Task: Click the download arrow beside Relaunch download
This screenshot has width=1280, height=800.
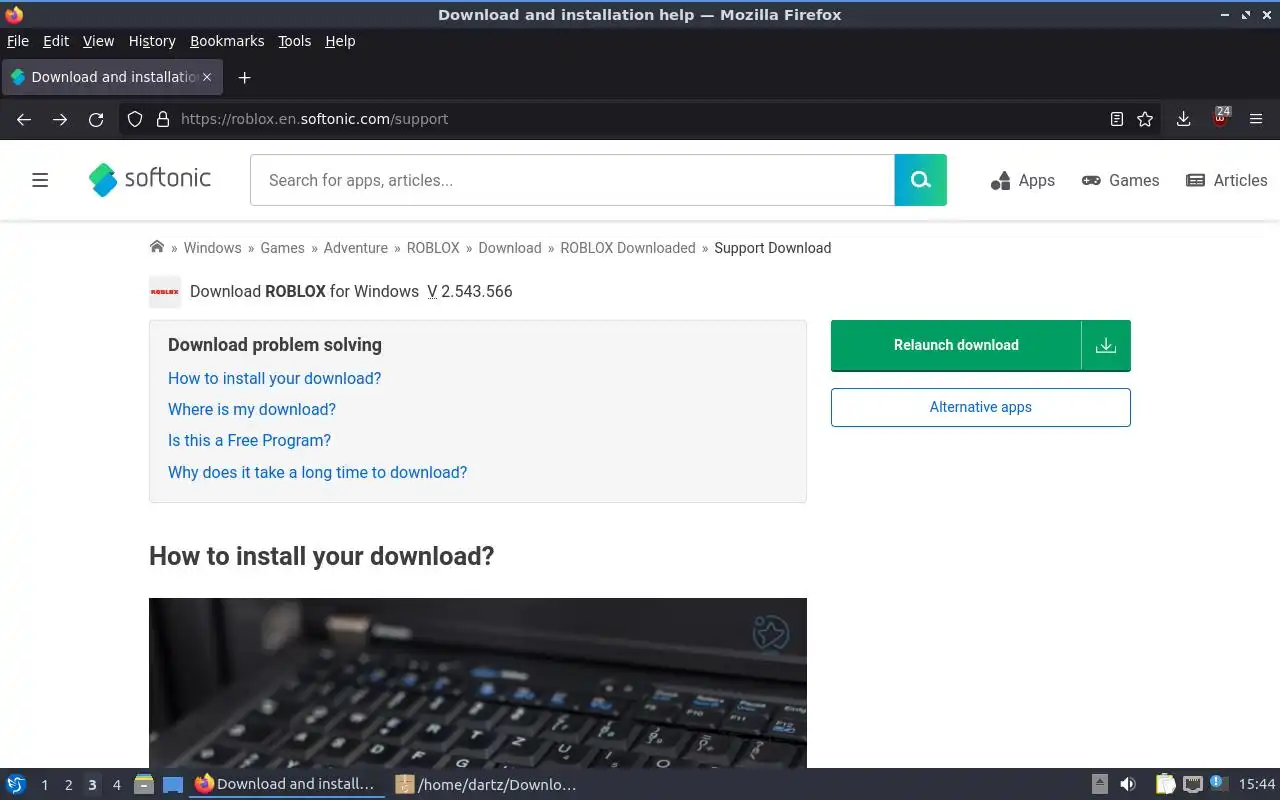Action: (1106, 345)
